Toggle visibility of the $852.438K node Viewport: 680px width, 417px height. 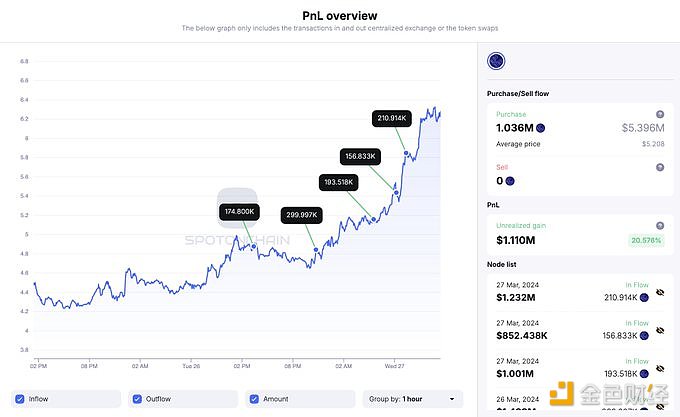660,335
